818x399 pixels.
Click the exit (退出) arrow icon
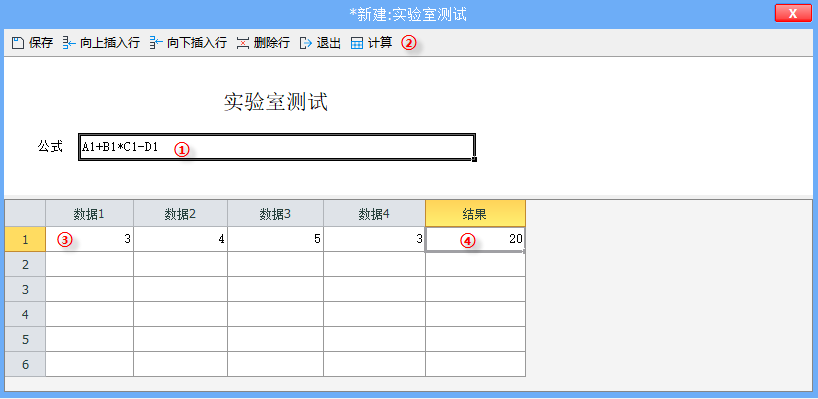[x=305, y=43]
